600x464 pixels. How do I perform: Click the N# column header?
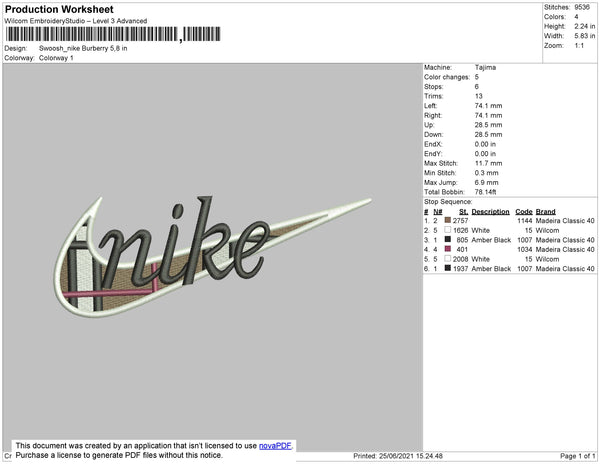[x=438, y=212]
